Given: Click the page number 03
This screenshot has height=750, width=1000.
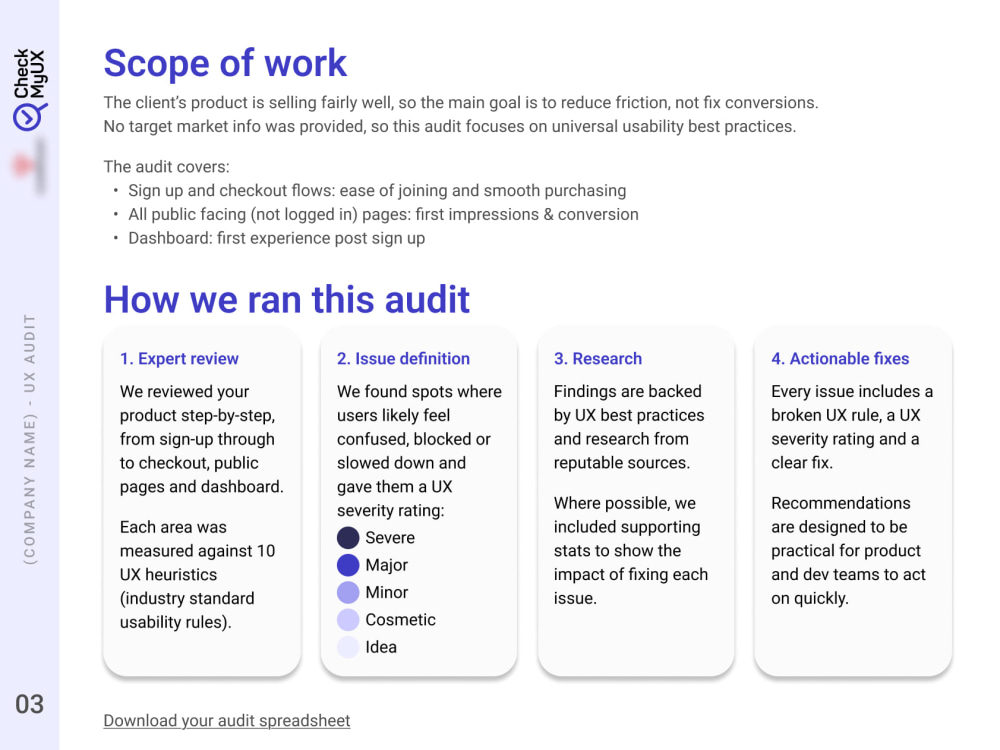Looking at the screenshot, I should coord(29,705).
